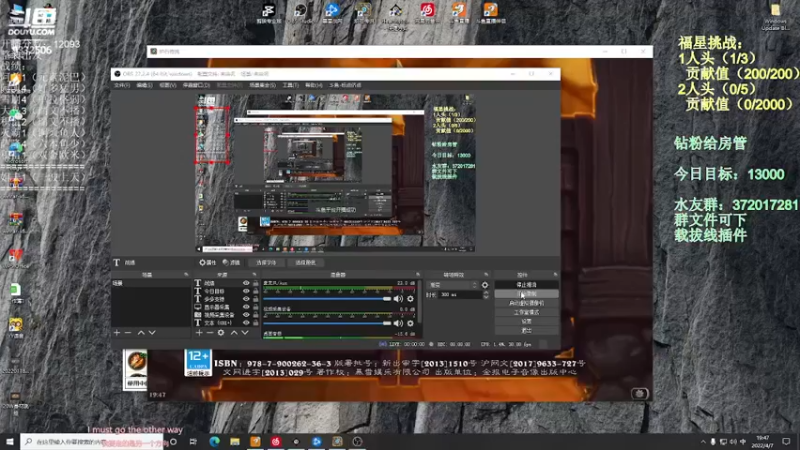Image resolution: width=800 pixels, height=450 pixels.
Task: Open the 视频采集设备 audio gear settings
Action: (x=410, y=323)
